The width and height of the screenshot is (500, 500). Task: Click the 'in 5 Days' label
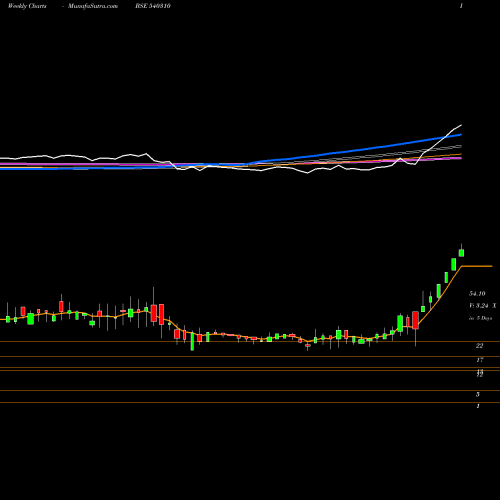click(480, 318)
